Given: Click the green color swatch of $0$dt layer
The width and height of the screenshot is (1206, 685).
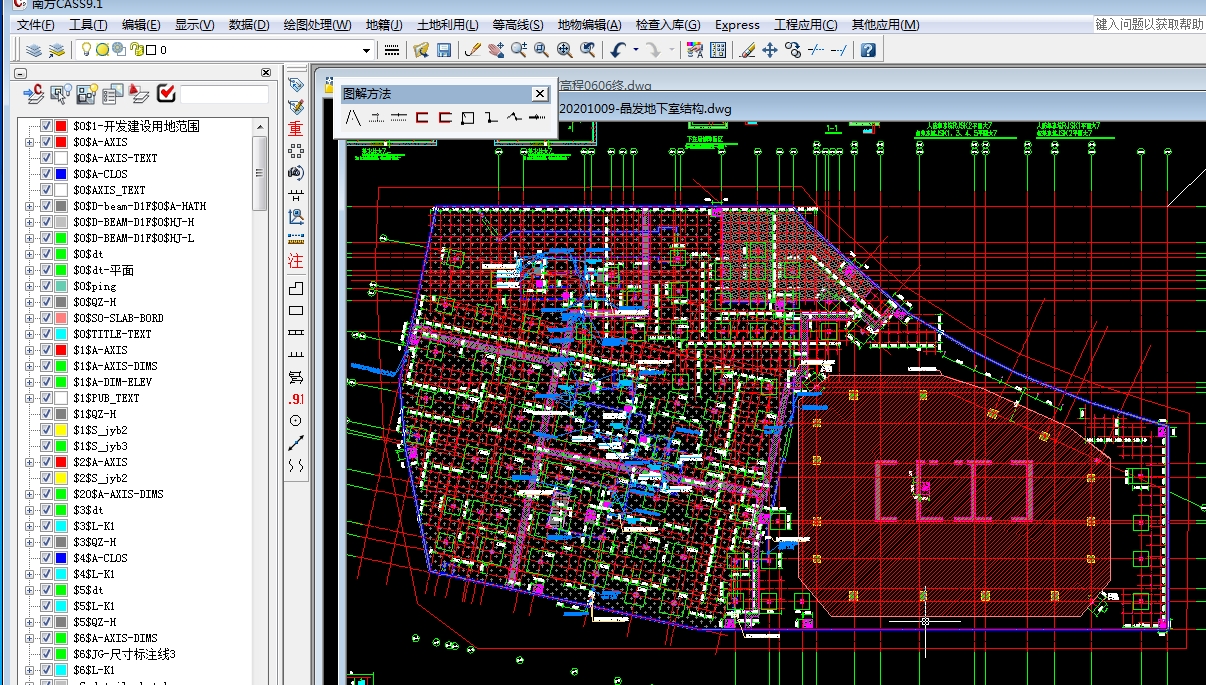Looking at the screenshot, I should (61, 254).
